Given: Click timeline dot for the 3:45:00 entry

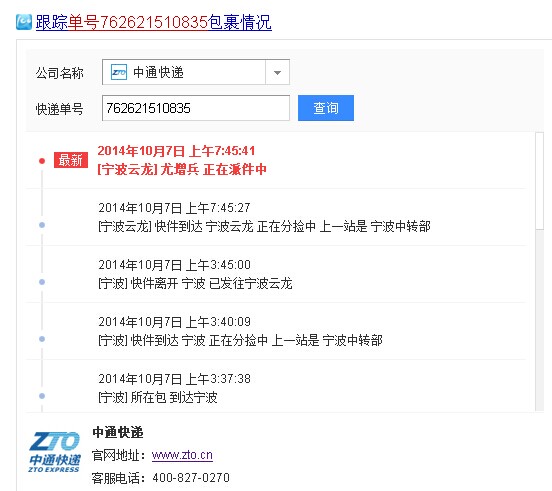Looking at the screenshot, I should click(x=42, y=282).
